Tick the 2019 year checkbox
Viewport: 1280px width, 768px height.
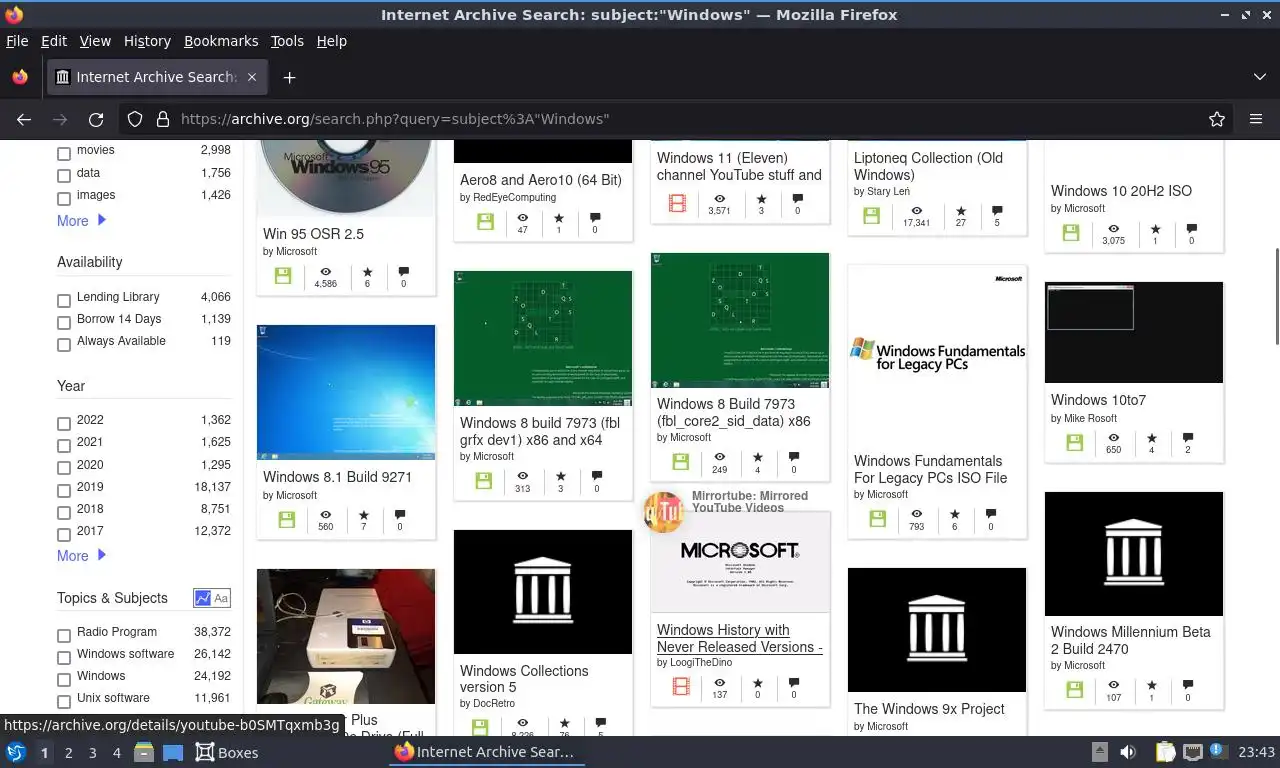pyautogui.click(x=64, y=490)
